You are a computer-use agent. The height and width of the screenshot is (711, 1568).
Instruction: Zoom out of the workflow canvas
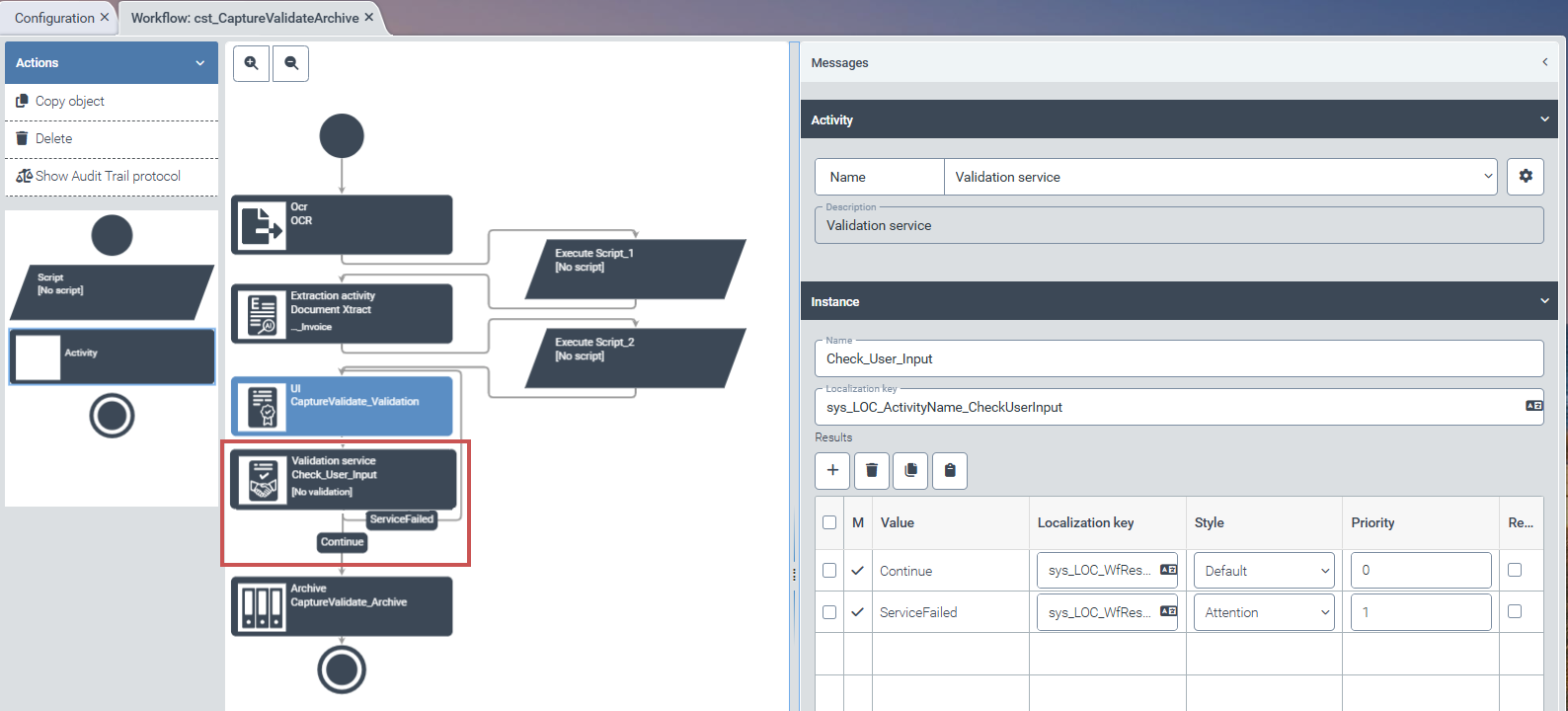click(291, 63)
